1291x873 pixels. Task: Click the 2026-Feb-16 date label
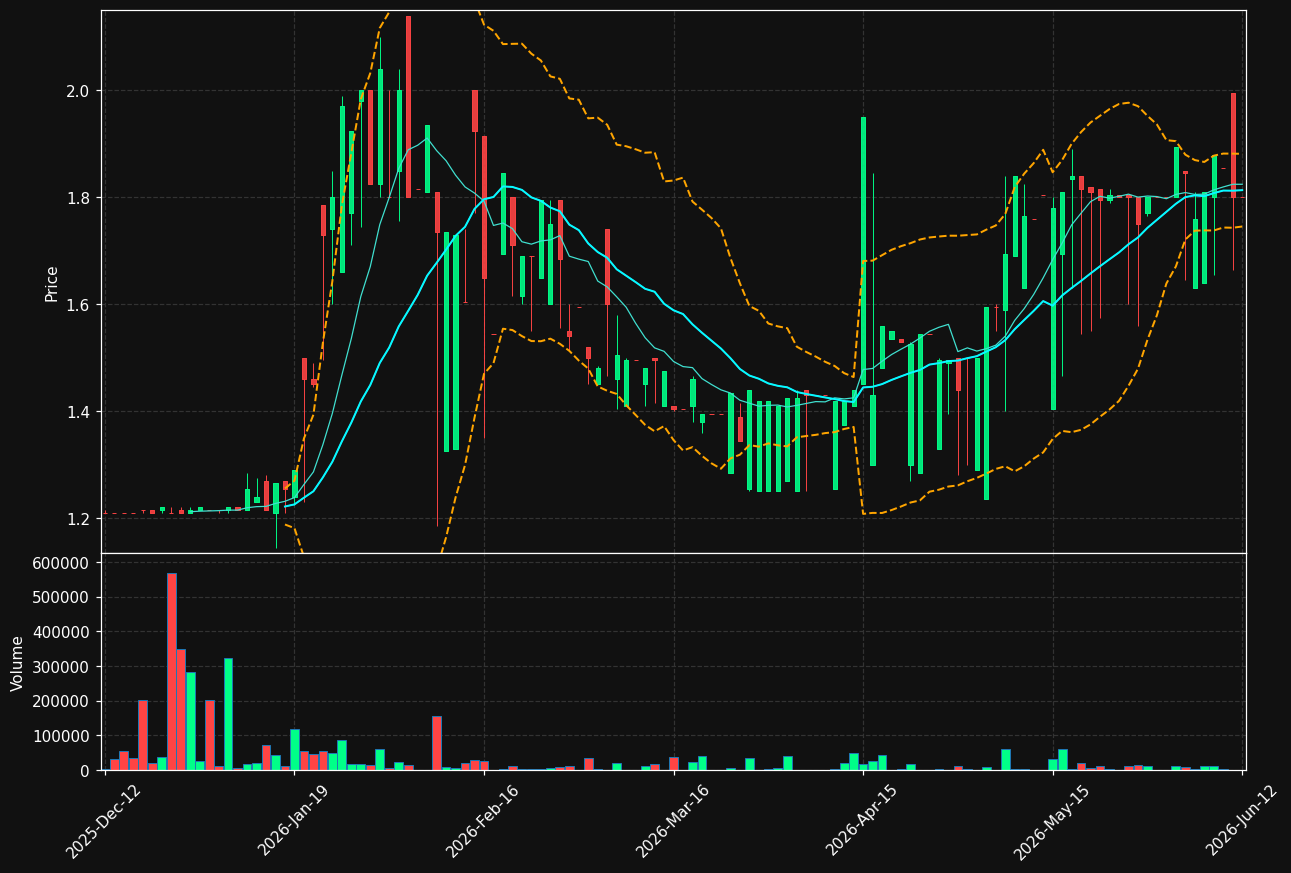(x=483, y=821)
